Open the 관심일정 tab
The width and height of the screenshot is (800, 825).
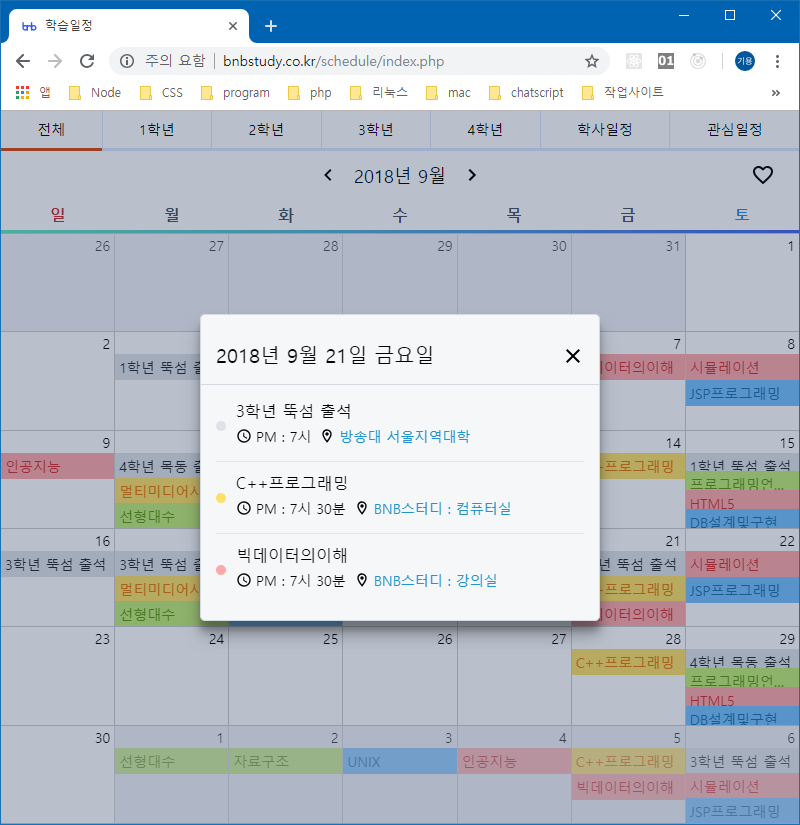point(734,130)
